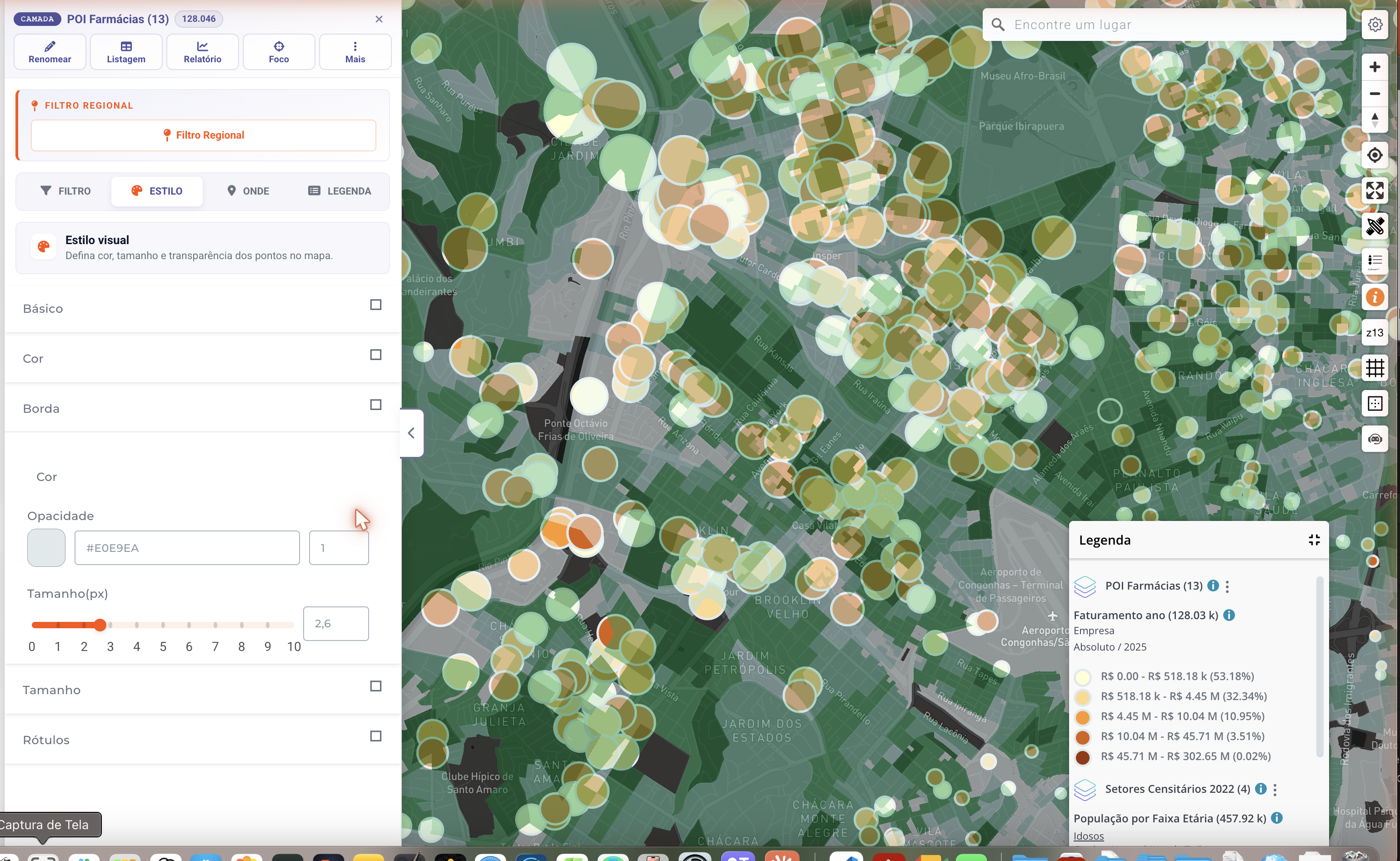Viewport: 1400px width, 861px height.
Task: Collapse the side panel with chevron
Action: (412, 433)
